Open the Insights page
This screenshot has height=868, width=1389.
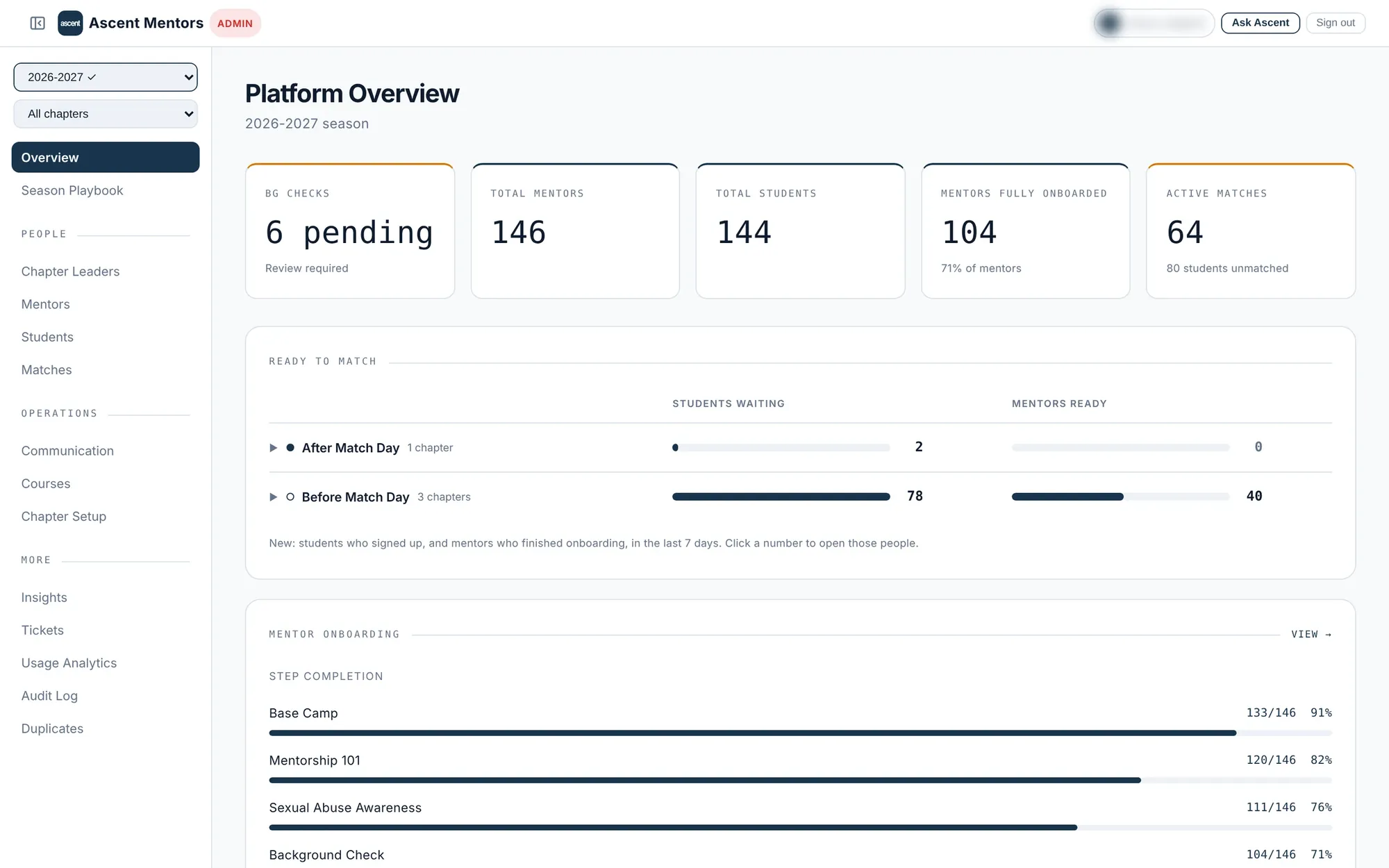[44, 597]
